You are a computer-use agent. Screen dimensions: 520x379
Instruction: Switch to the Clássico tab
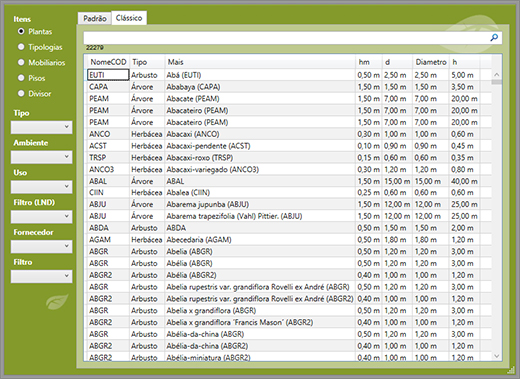coord(129,18)
